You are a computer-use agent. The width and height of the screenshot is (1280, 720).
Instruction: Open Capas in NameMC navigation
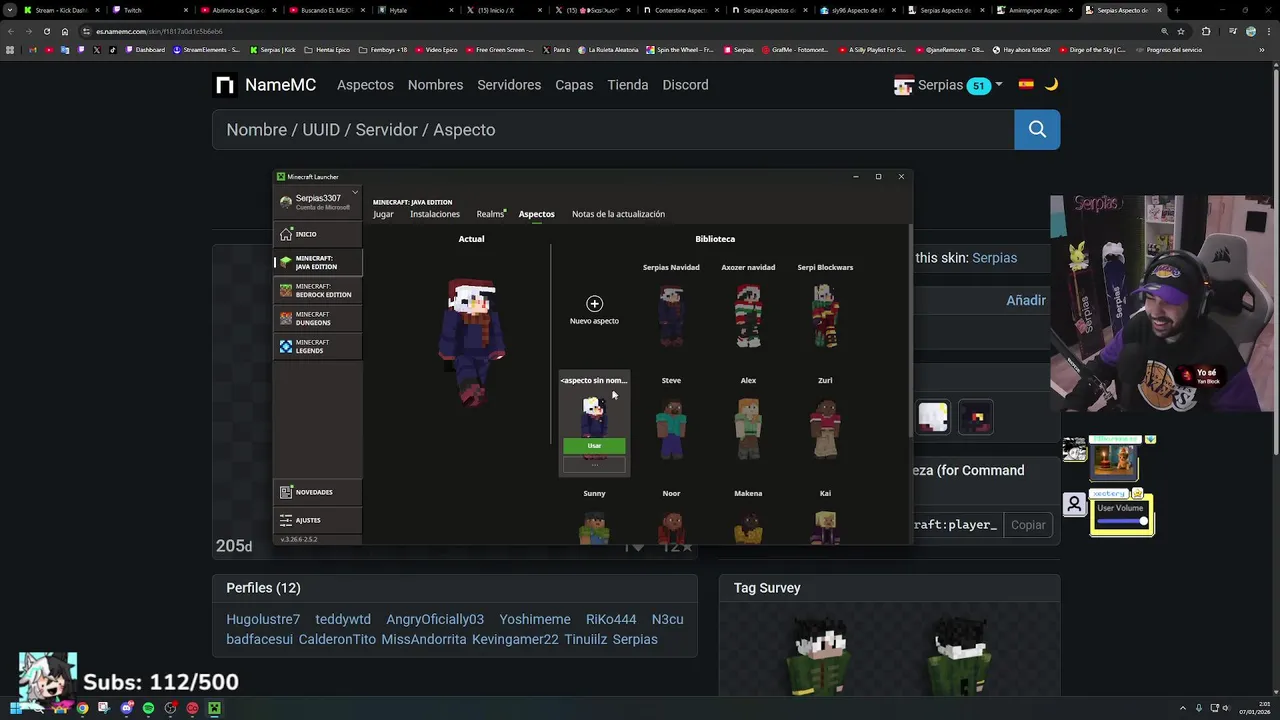574,85
